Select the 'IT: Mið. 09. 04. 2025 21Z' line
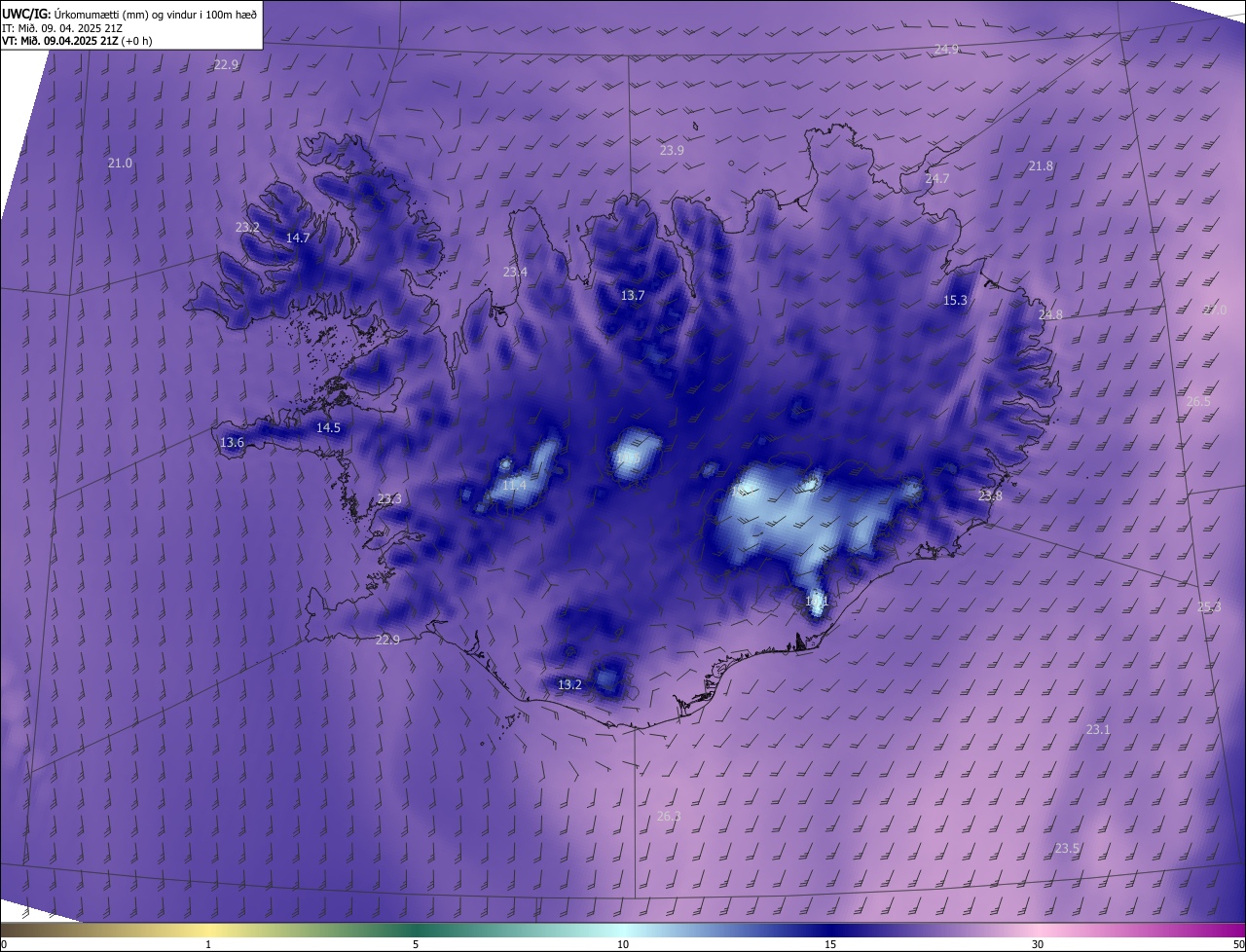Viewport: 1246px width, 952px height. 61,28
